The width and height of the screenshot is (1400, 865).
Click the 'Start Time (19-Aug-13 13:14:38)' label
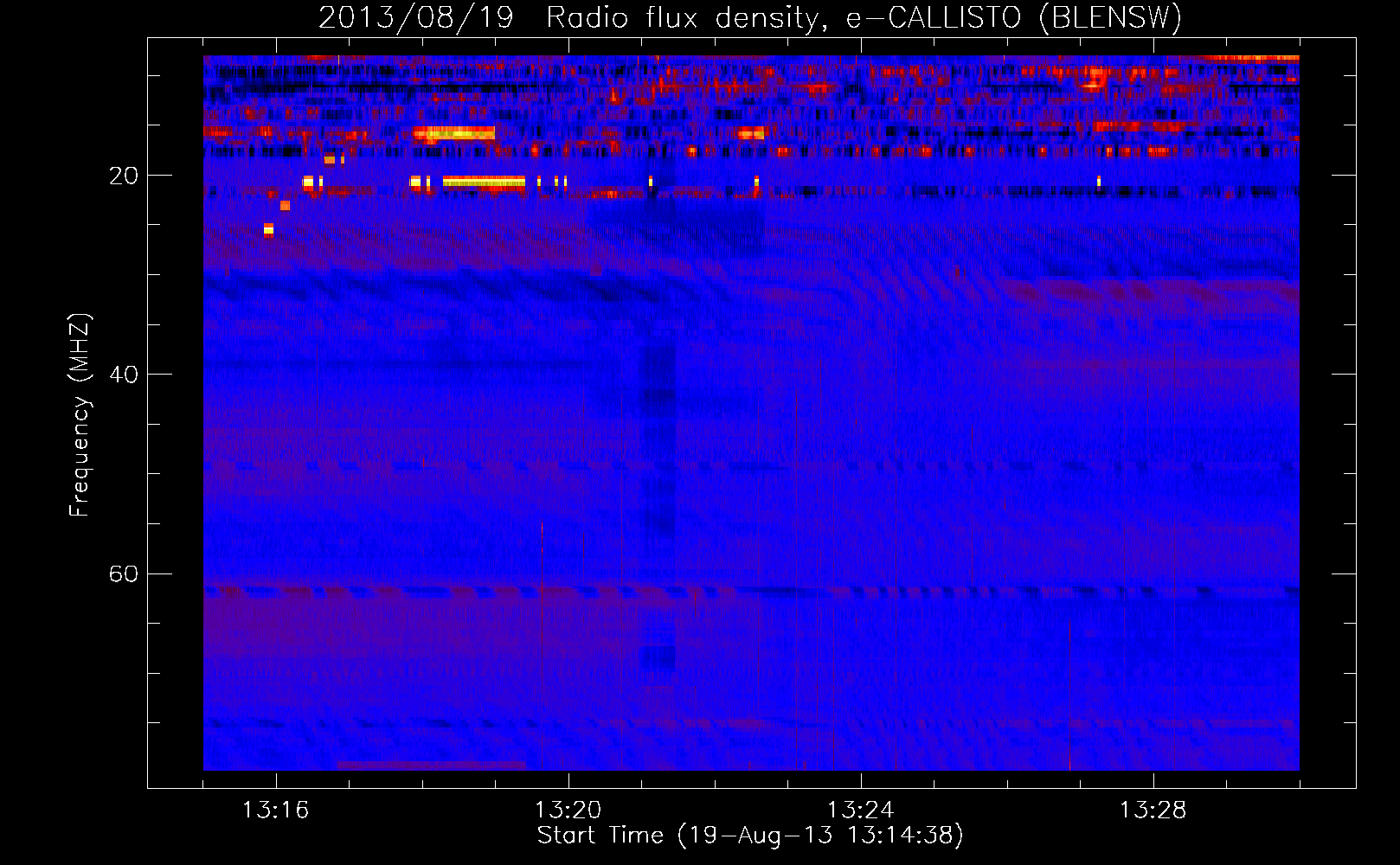750,836
